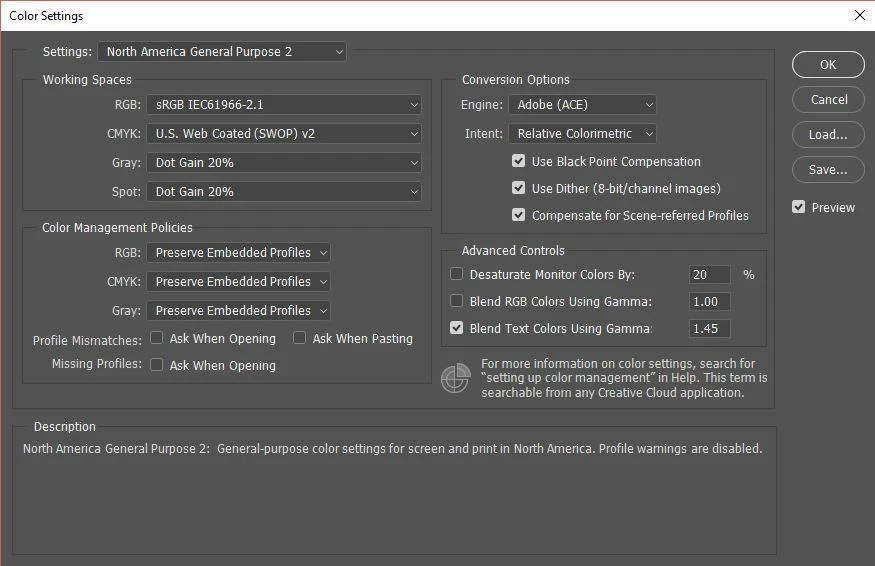Disable Blend Text Colors Using Gamma

point(456,328)
